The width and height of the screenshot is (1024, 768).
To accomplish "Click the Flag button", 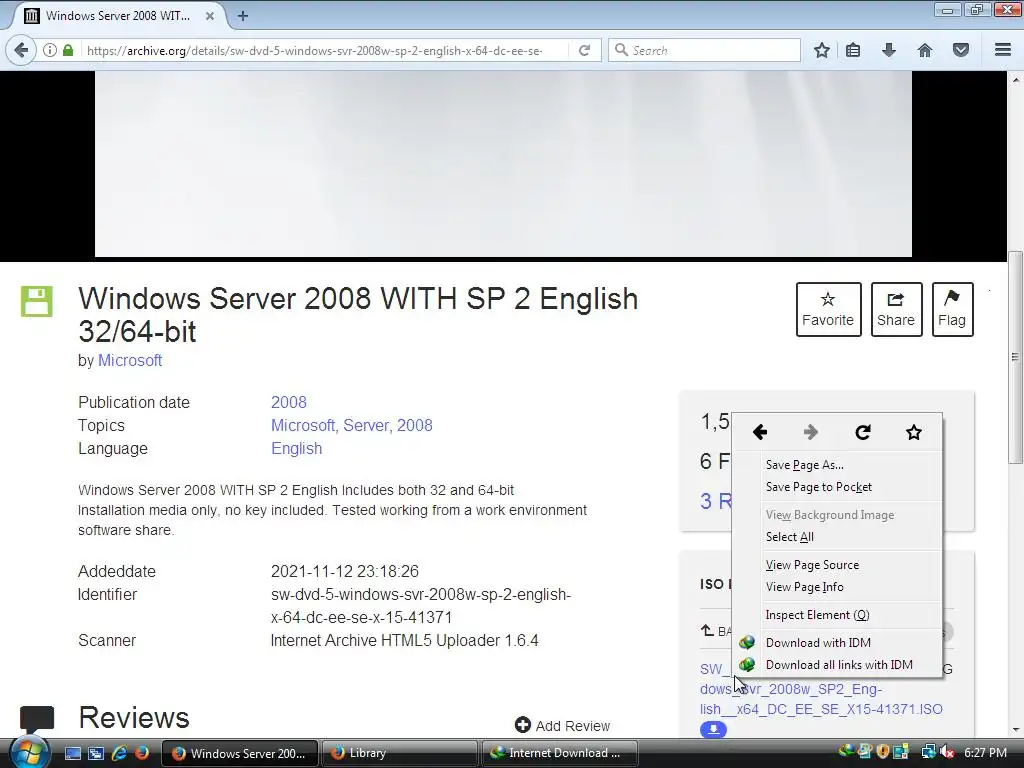I will [952, 310].
